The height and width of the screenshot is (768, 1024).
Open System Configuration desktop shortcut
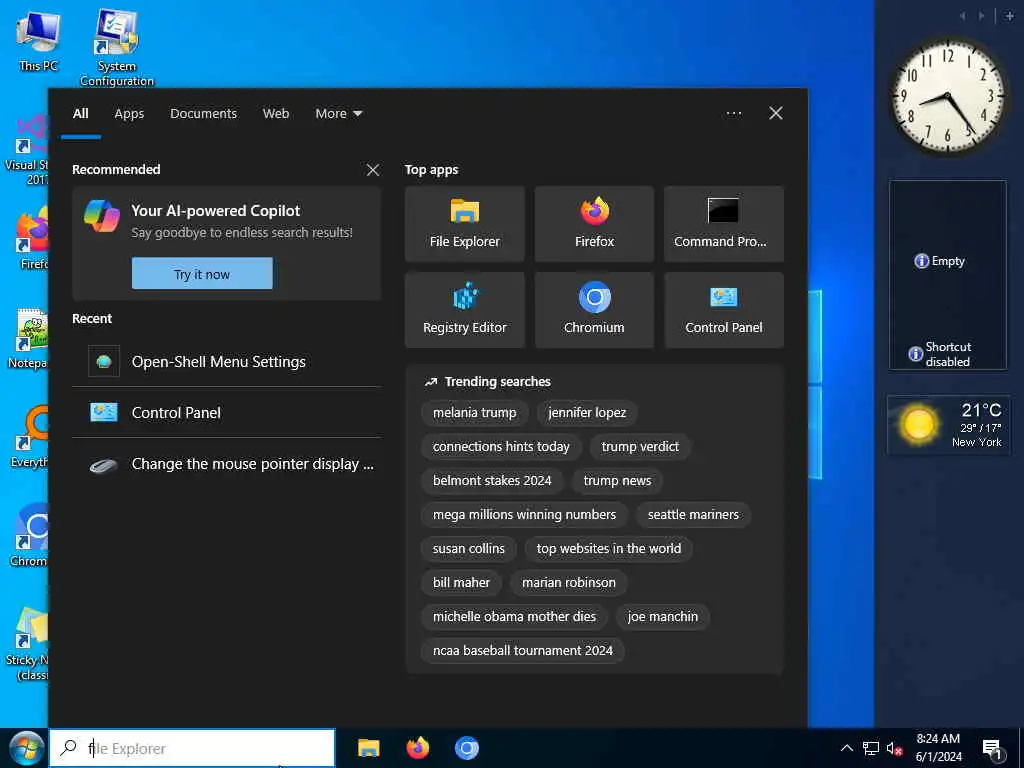pos(117,48)
